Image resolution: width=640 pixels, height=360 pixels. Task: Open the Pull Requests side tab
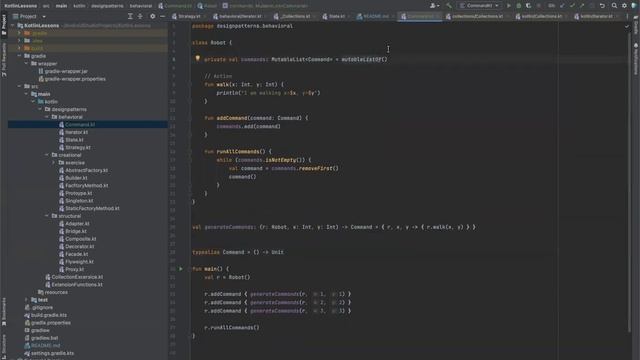pos(4,60)
